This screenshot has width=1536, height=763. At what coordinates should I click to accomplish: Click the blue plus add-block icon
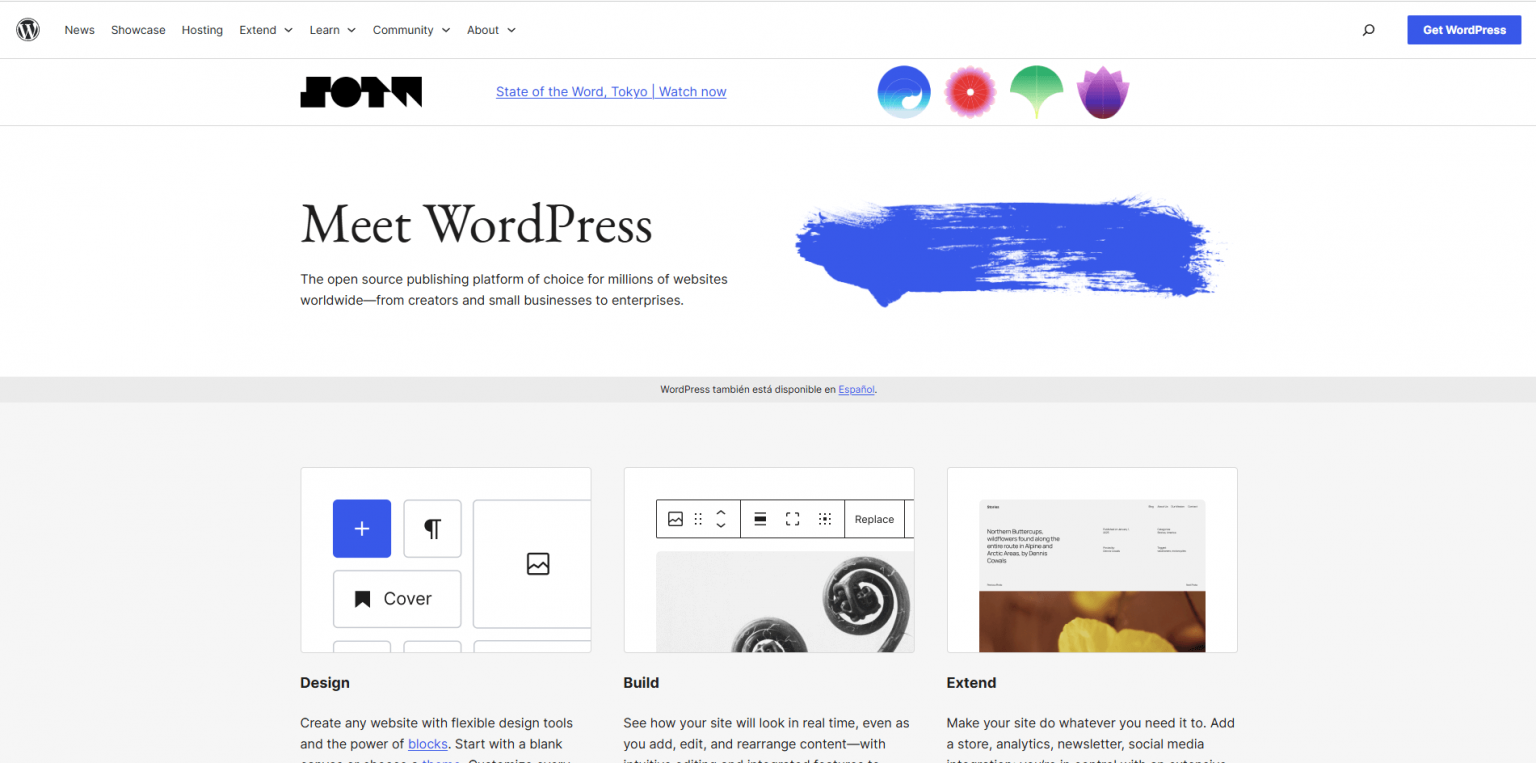pos(362,529)
